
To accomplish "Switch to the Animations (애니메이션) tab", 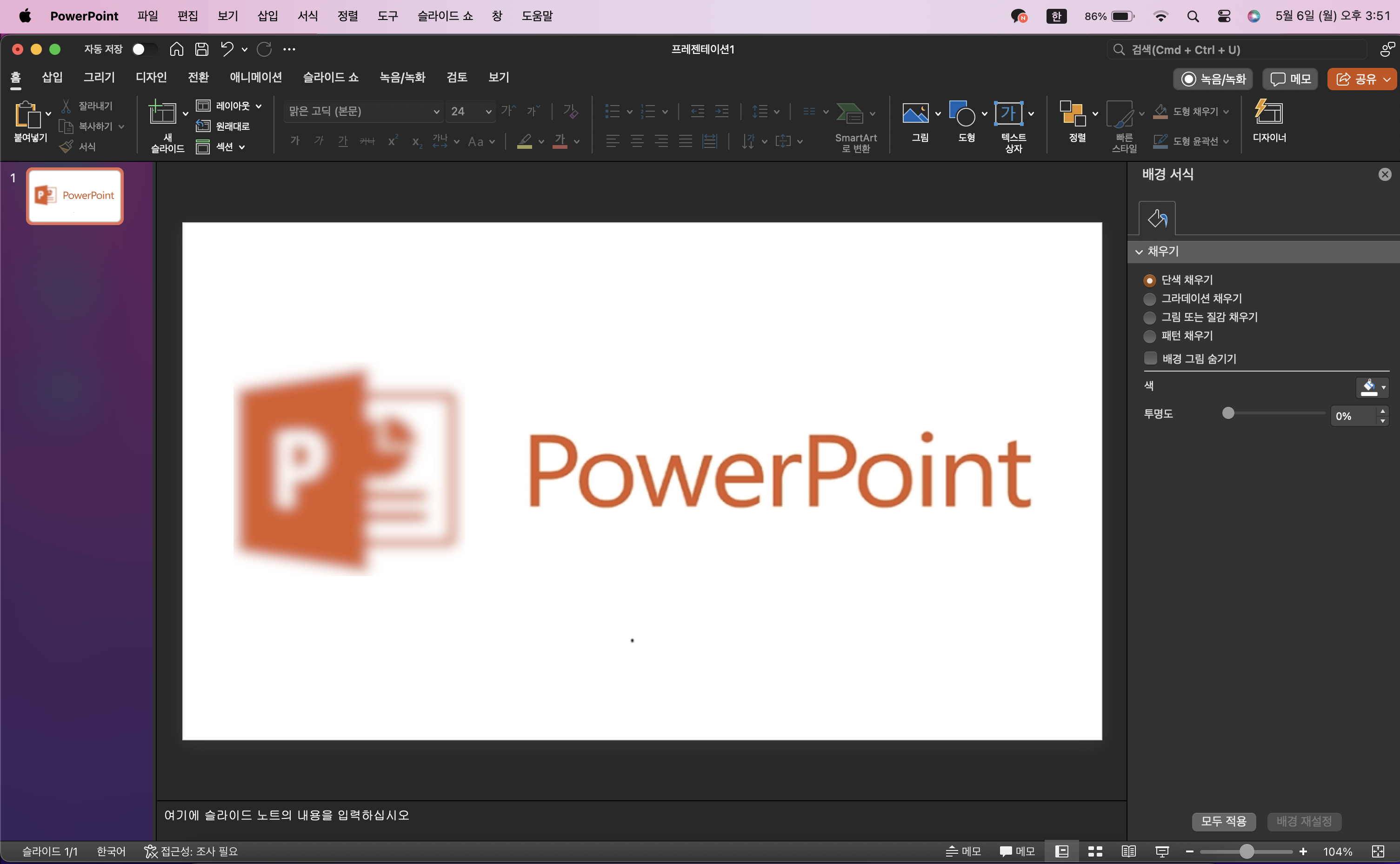I will 255,77.
